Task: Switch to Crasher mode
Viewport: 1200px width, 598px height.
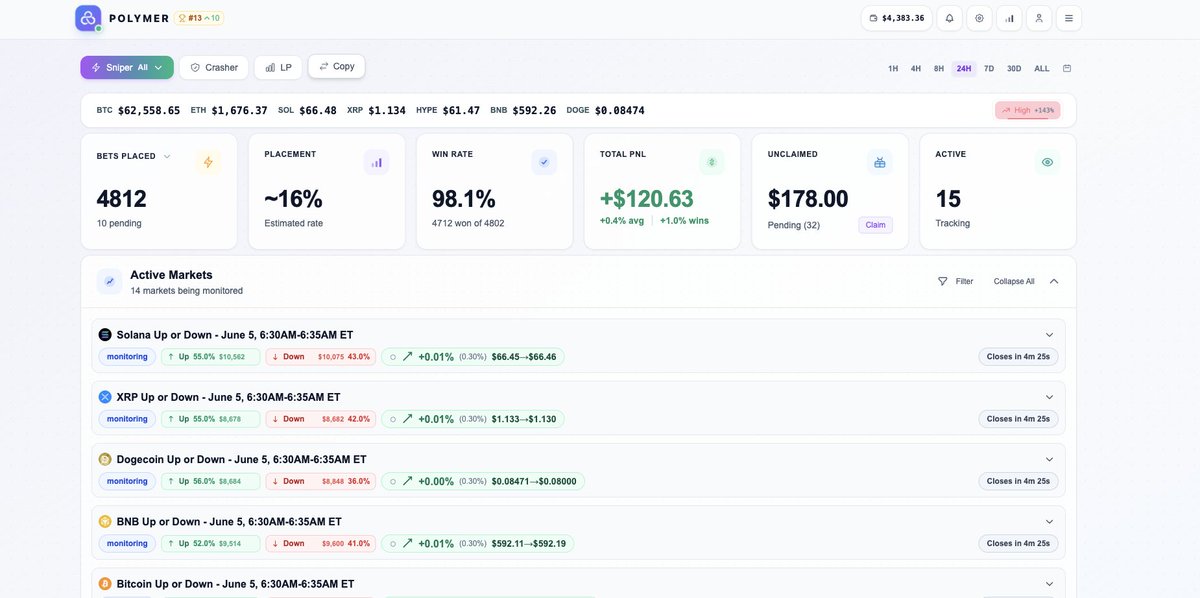Action: [x=214, y=67]
